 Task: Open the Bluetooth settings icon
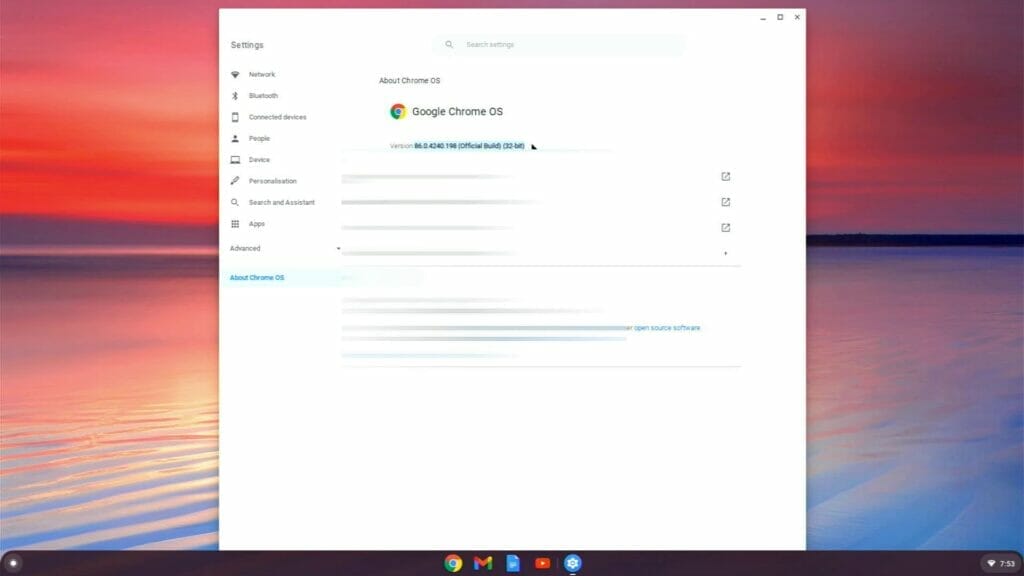point(234,95)
